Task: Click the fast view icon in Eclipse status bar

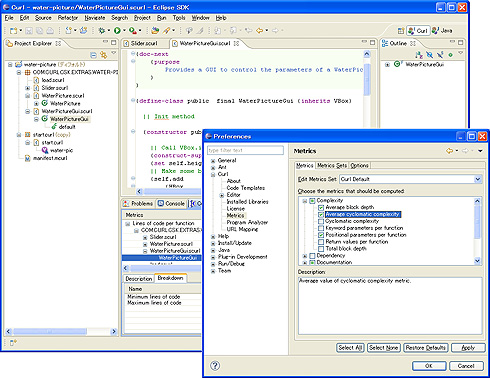Action: point(13,342)
